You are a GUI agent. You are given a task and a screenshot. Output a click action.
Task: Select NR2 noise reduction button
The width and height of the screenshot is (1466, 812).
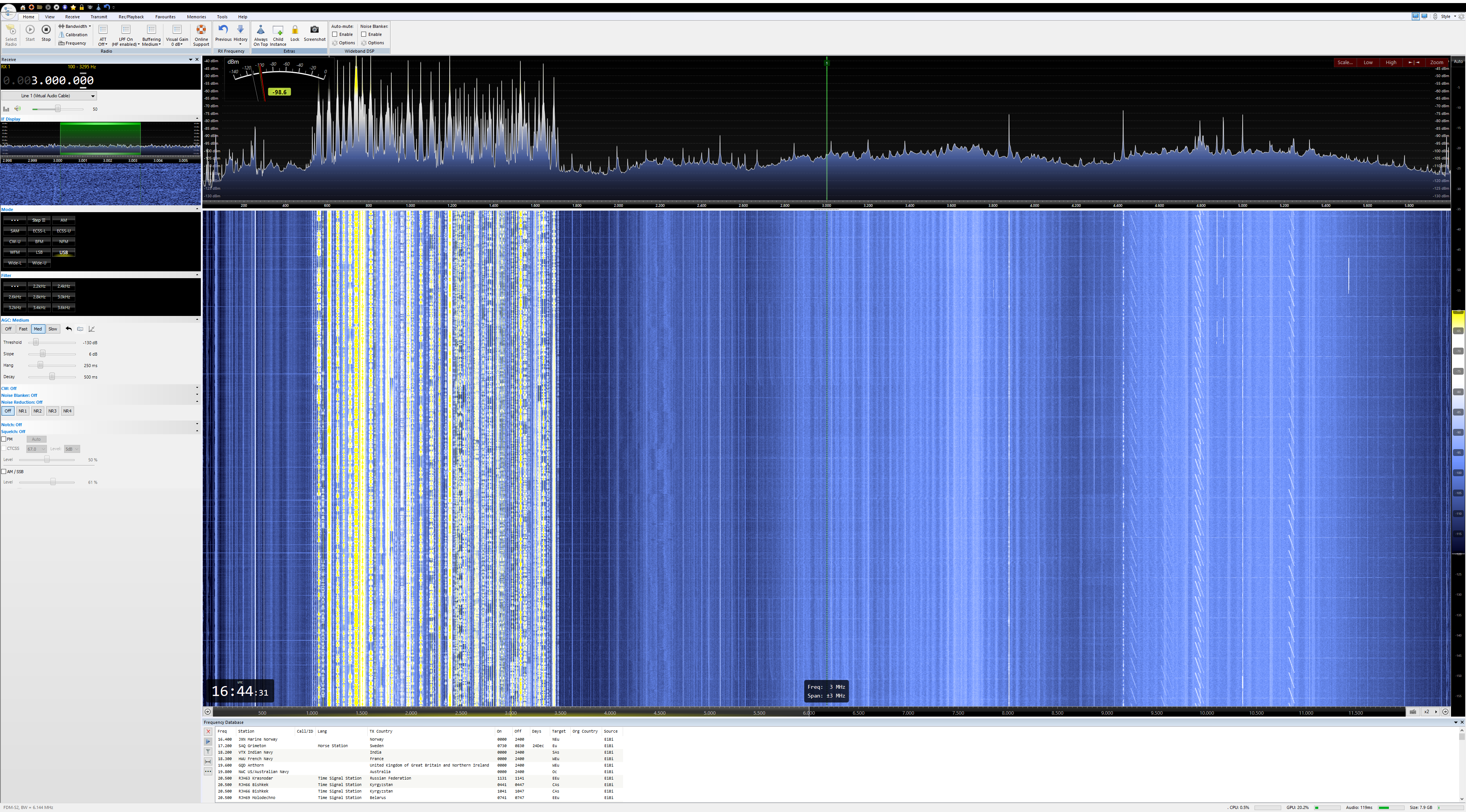click(37, 411)
